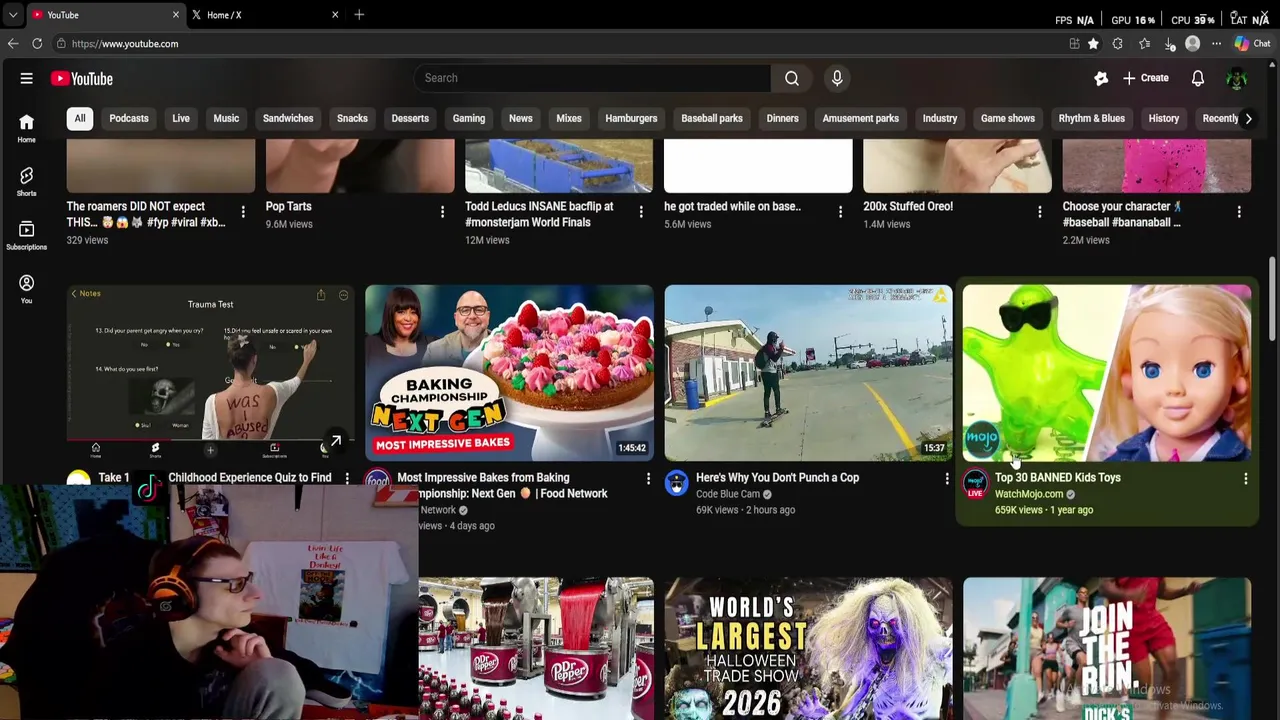Play the World's Largest Halloween Trade Show thumbnail
Image resolution: width=1280 pixels, height=720 pixels.
tap(808, 648)
